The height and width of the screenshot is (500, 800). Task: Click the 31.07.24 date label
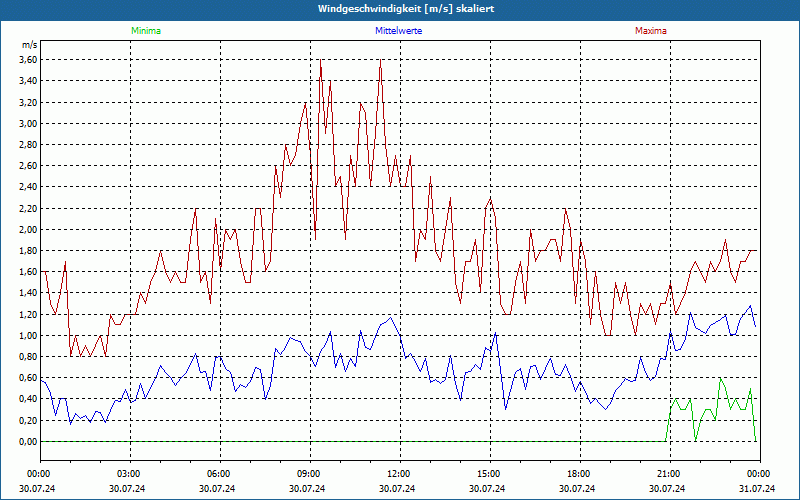click(x=757, y=488)
